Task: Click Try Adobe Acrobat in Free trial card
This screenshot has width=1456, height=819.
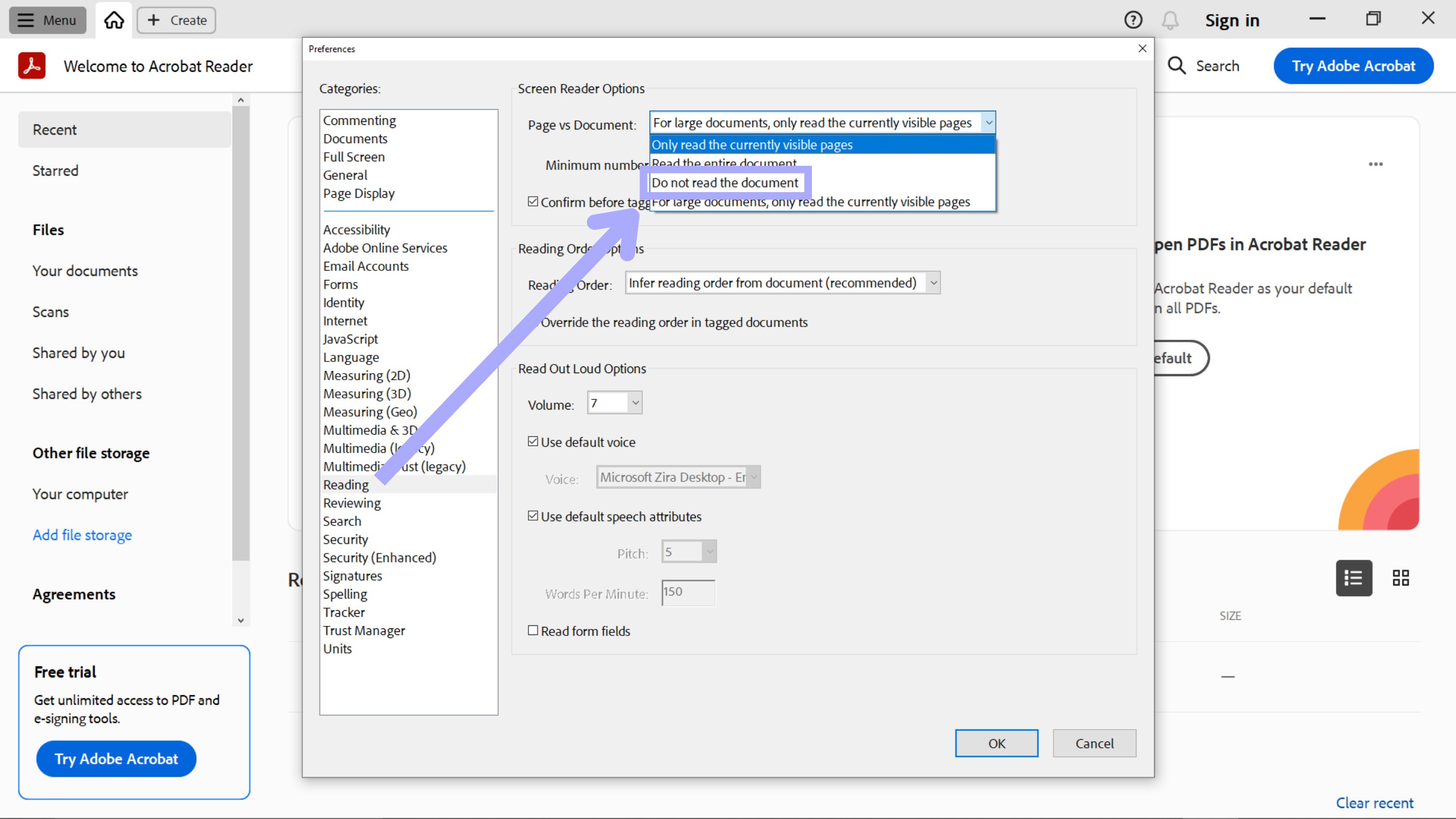Action: point(116,758)
